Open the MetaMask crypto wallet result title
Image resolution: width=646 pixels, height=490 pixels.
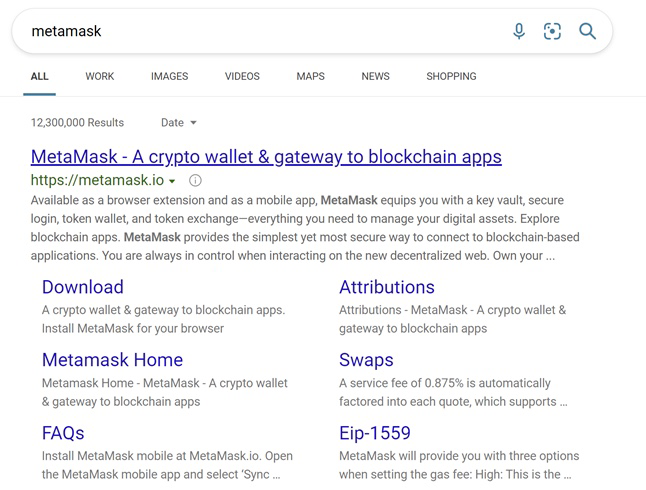266,157
